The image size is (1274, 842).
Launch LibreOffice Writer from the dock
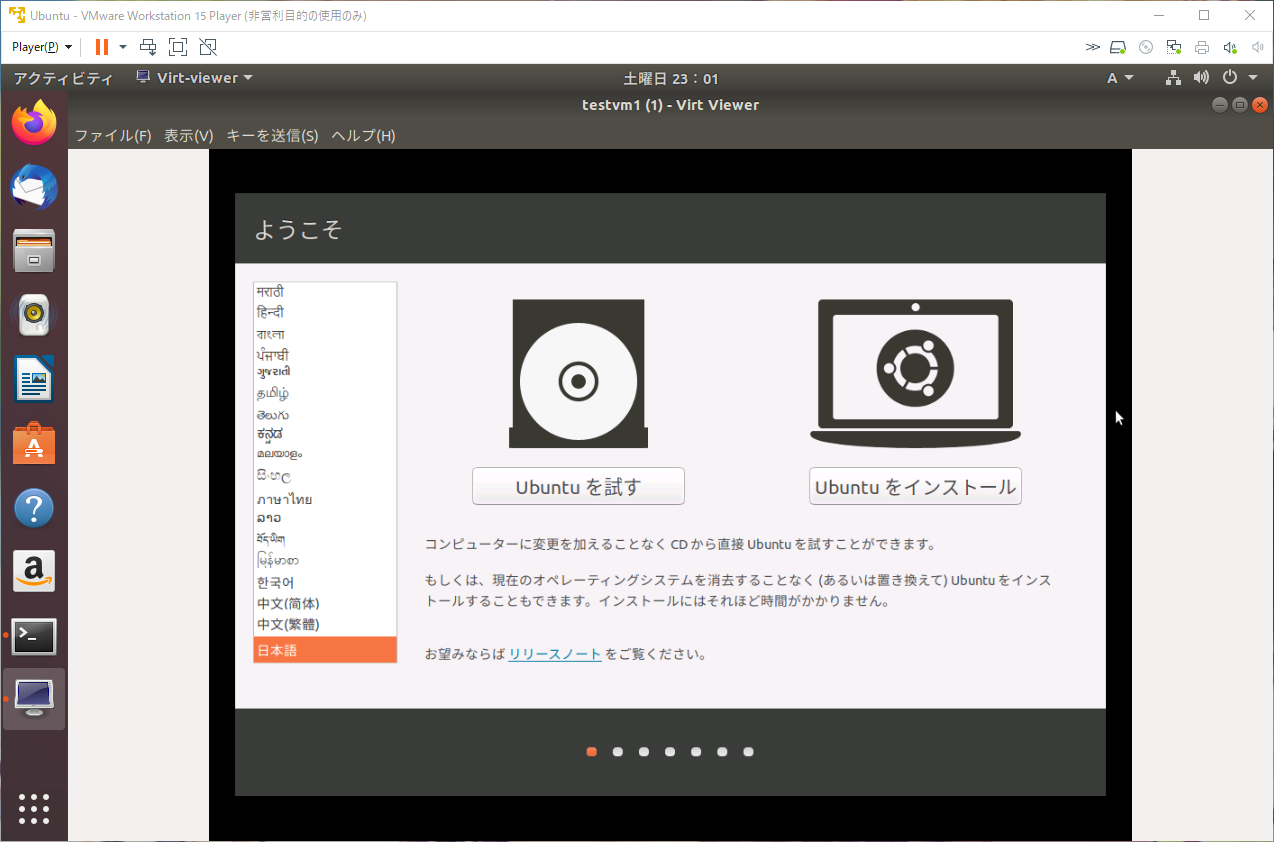34,379
